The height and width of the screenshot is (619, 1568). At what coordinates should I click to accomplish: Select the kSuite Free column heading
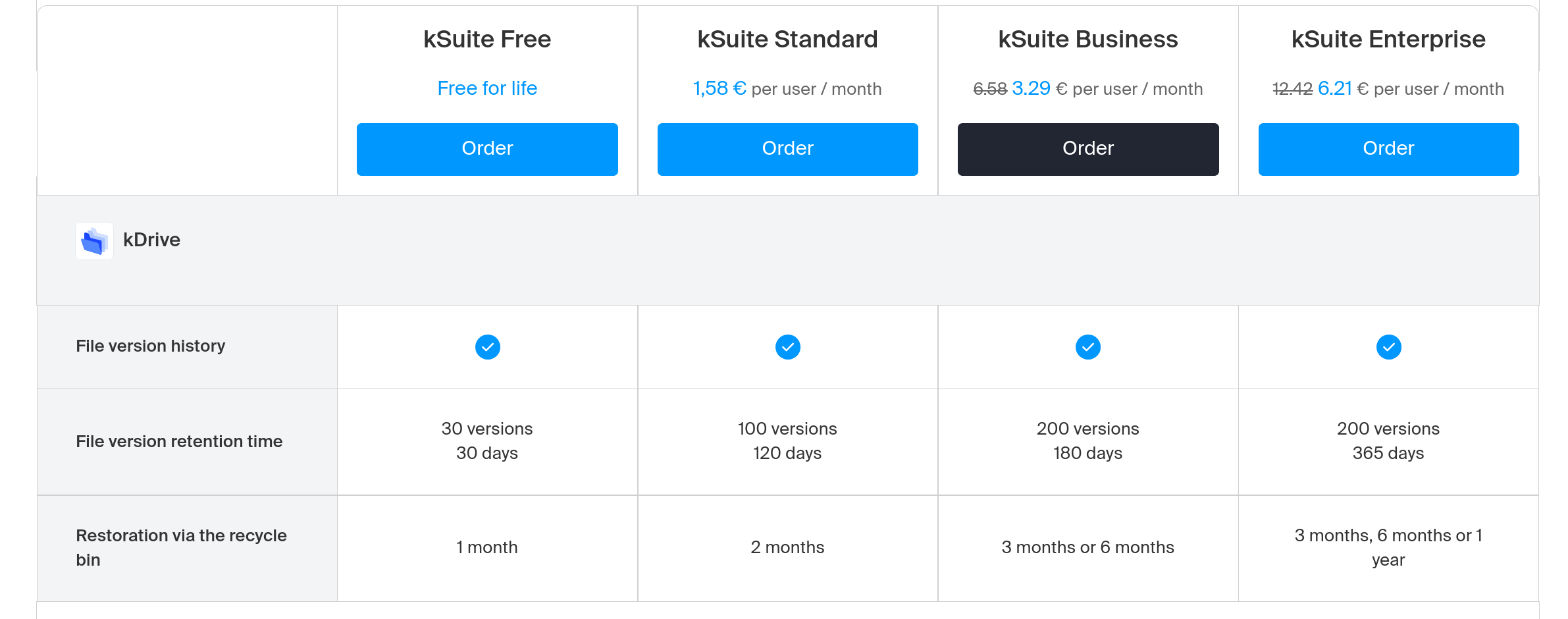tap(487, 40)
